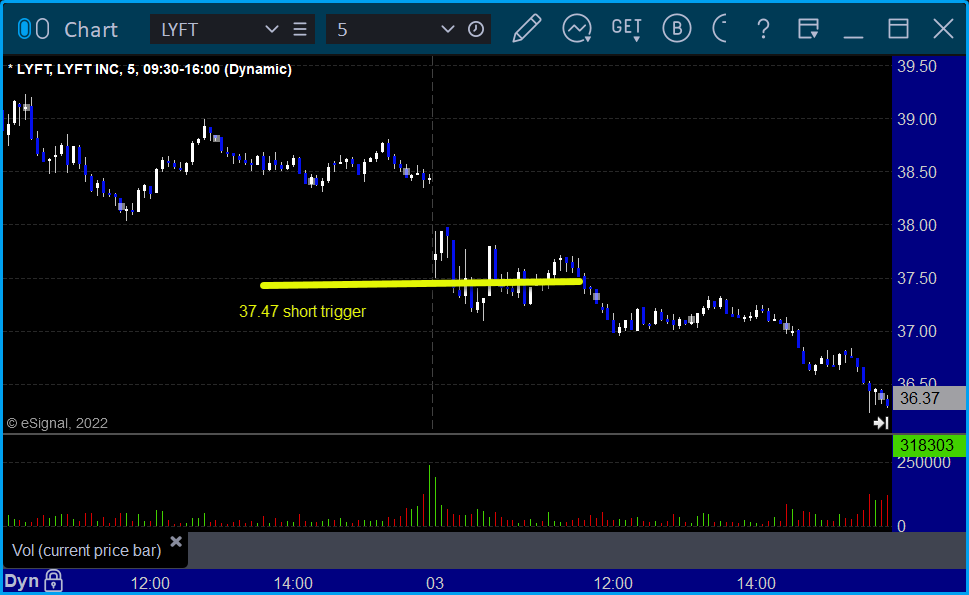Click the green 318303 volume value

pyautogui.click(x=929, y=445)
